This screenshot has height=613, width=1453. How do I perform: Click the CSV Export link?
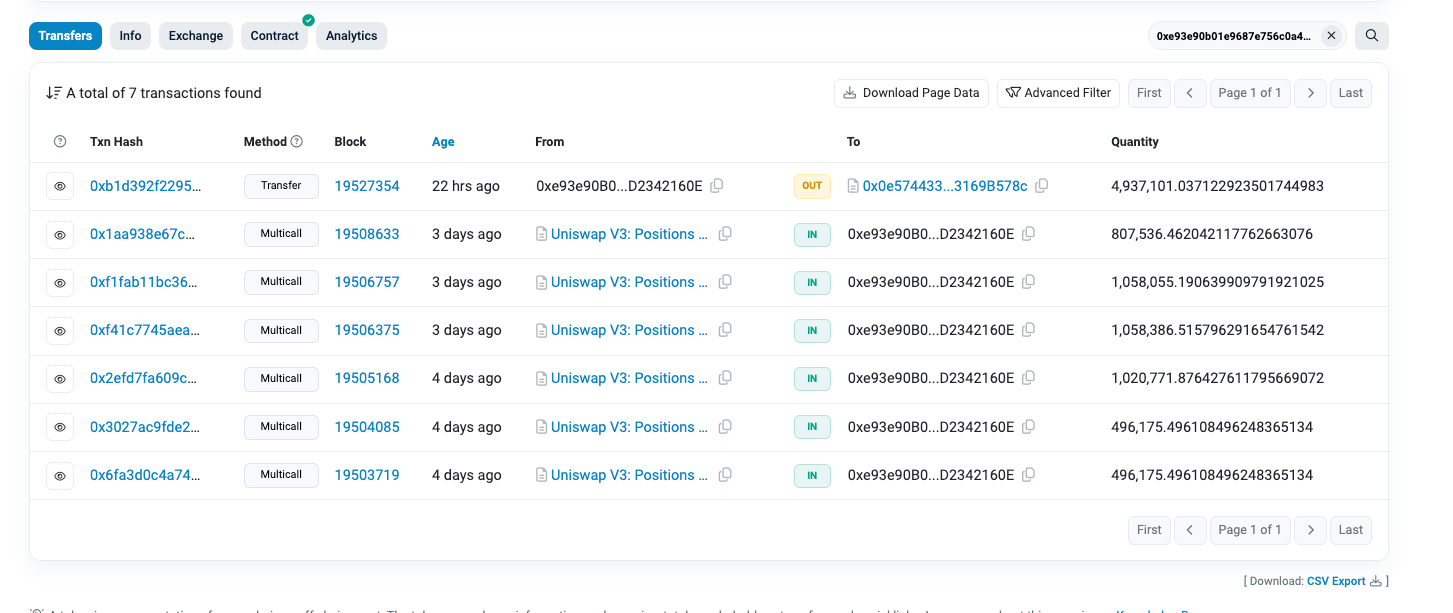coord(1336,581)
